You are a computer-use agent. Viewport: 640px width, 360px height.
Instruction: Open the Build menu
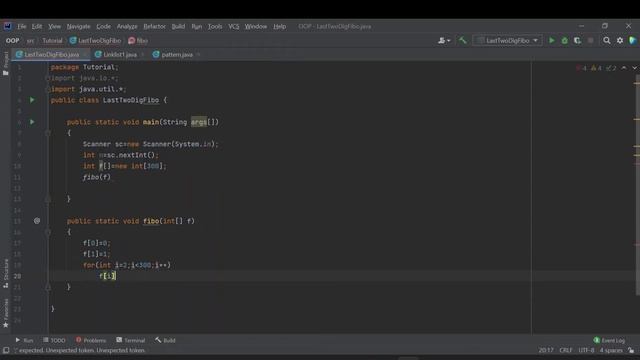point(178,27)
